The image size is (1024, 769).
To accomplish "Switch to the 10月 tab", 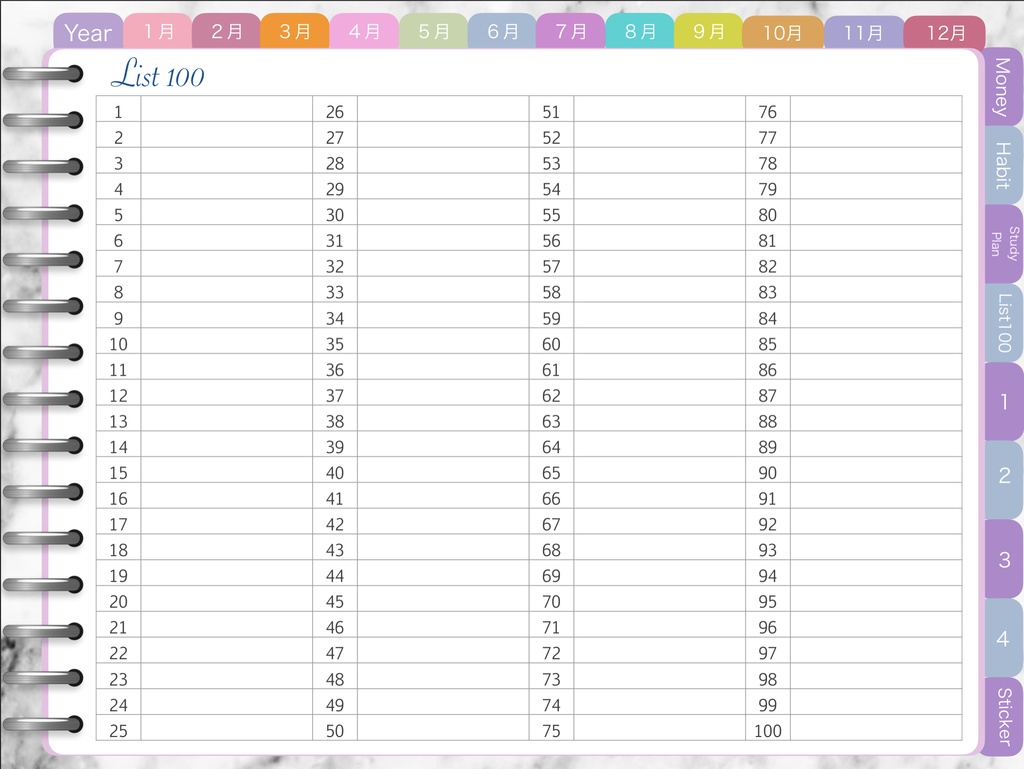I will tap(783, 32).
